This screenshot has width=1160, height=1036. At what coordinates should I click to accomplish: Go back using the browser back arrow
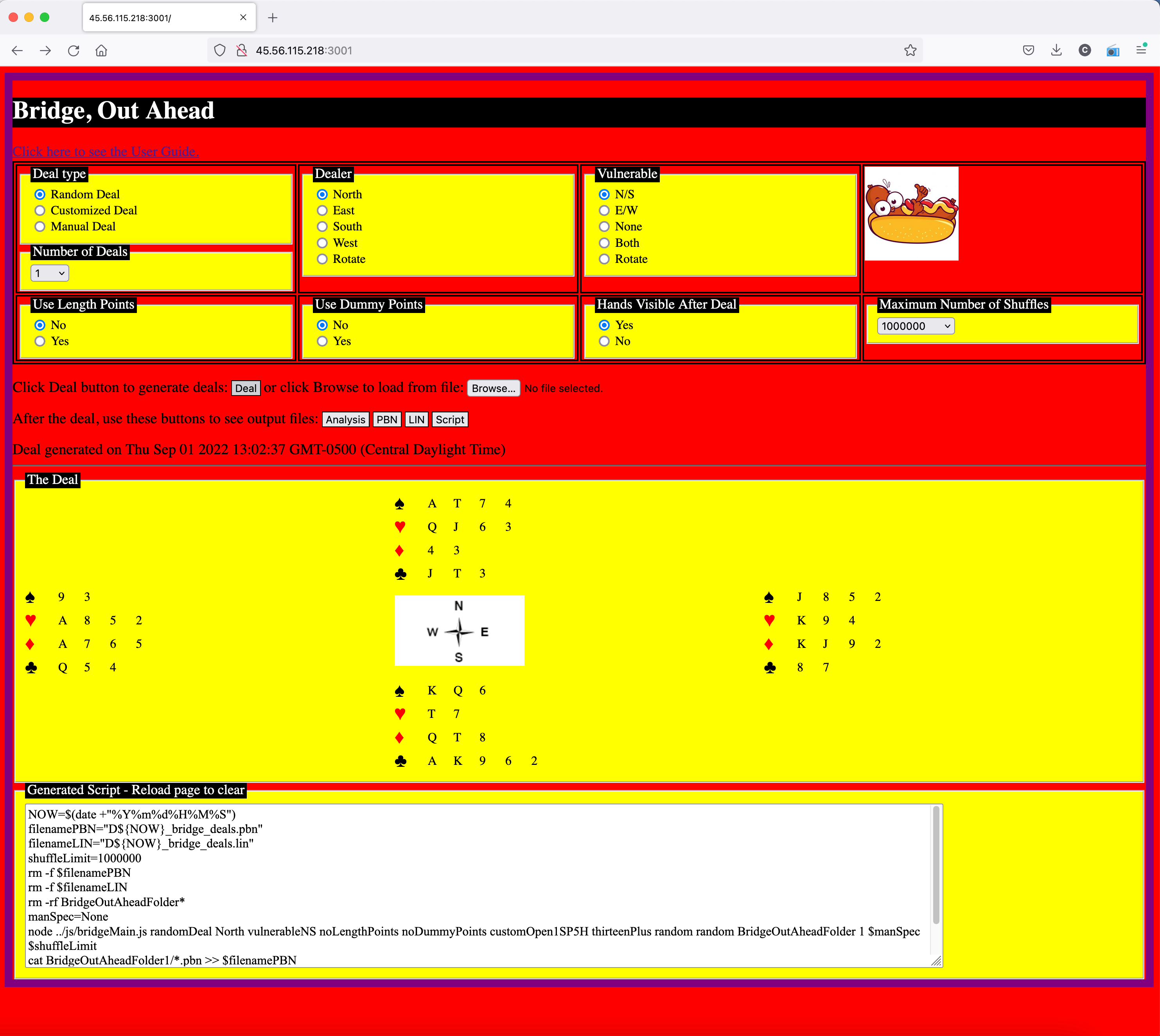(17, 50)
